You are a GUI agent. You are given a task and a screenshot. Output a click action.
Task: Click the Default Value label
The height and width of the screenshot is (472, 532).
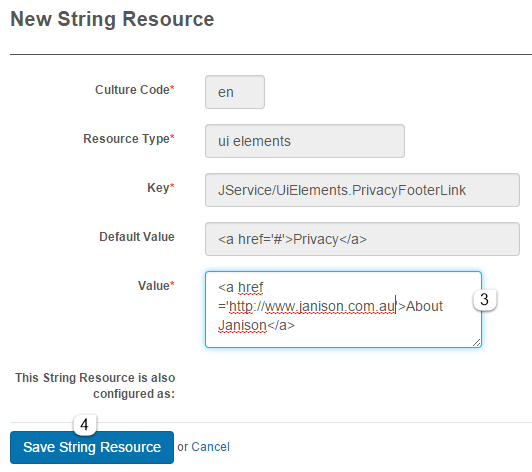coord(137,237)
